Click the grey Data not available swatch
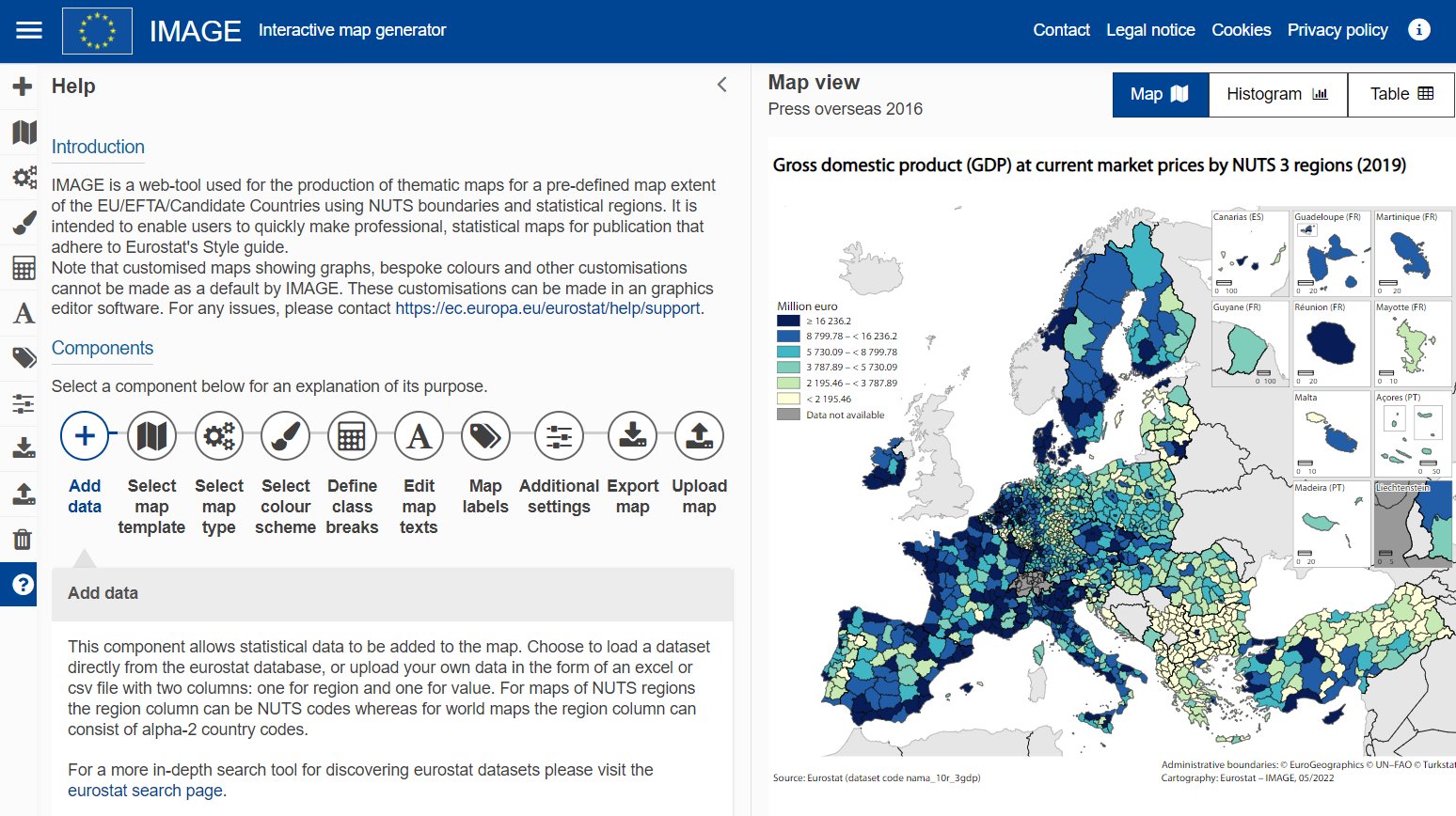This screenshot has width=1456, height=816. (788, 415)
